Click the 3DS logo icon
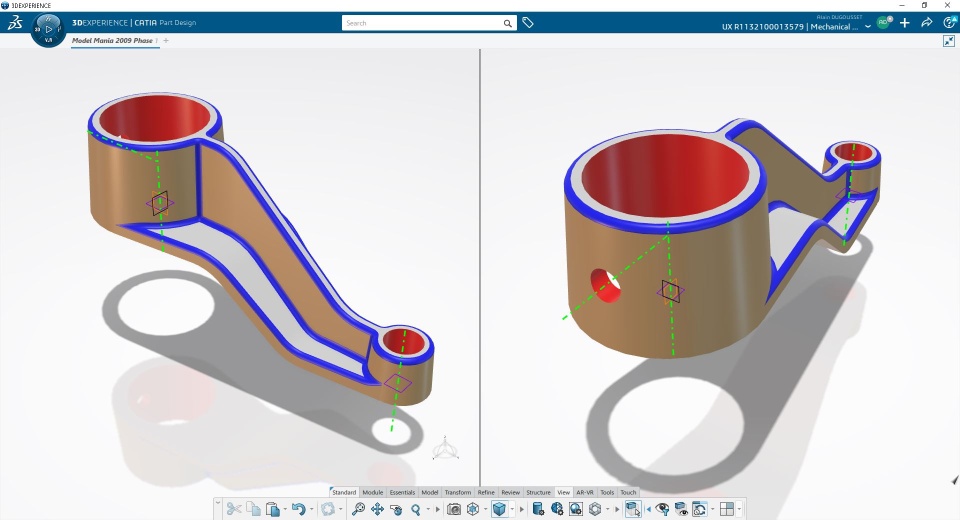This screenshot has width=960, height=520. coord(15,23)
